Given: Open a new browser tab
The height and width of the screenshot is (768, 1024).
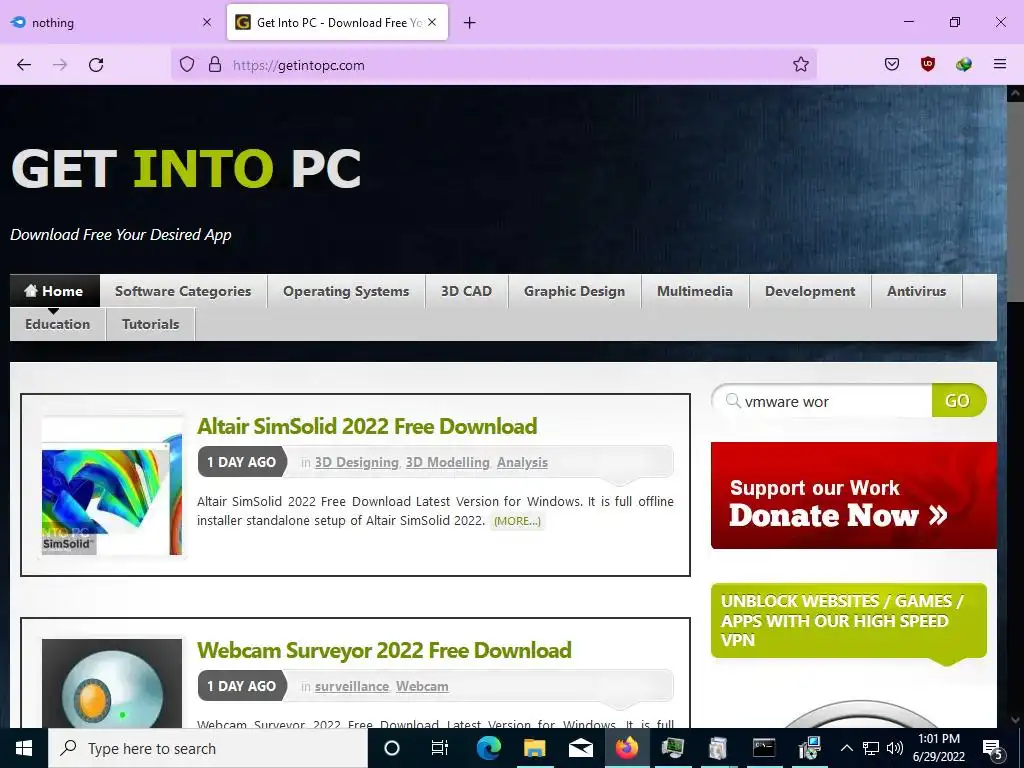Looking at the screenshot, I should click(470, 23).
